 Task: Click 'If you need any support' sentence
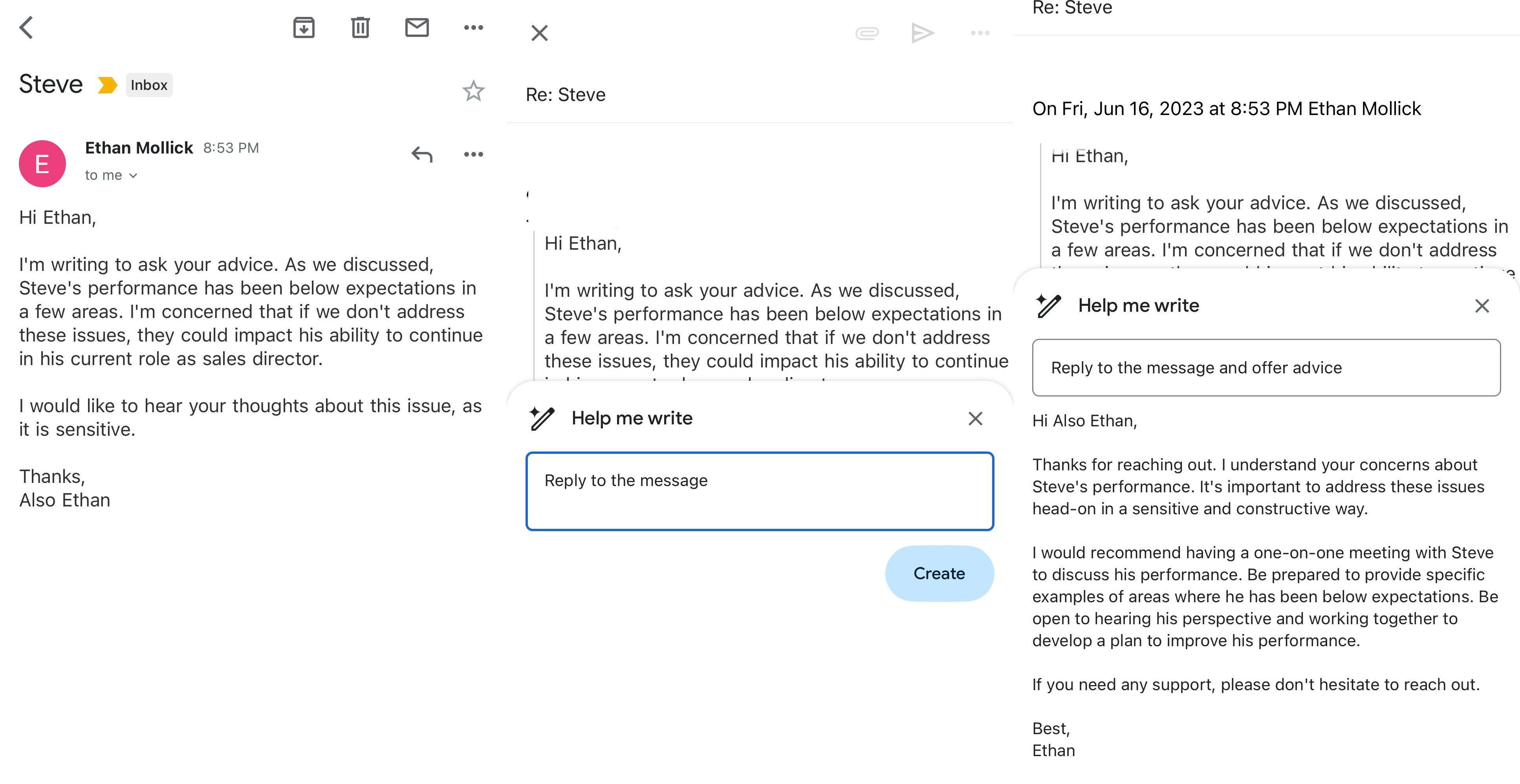pos(1256,684)
